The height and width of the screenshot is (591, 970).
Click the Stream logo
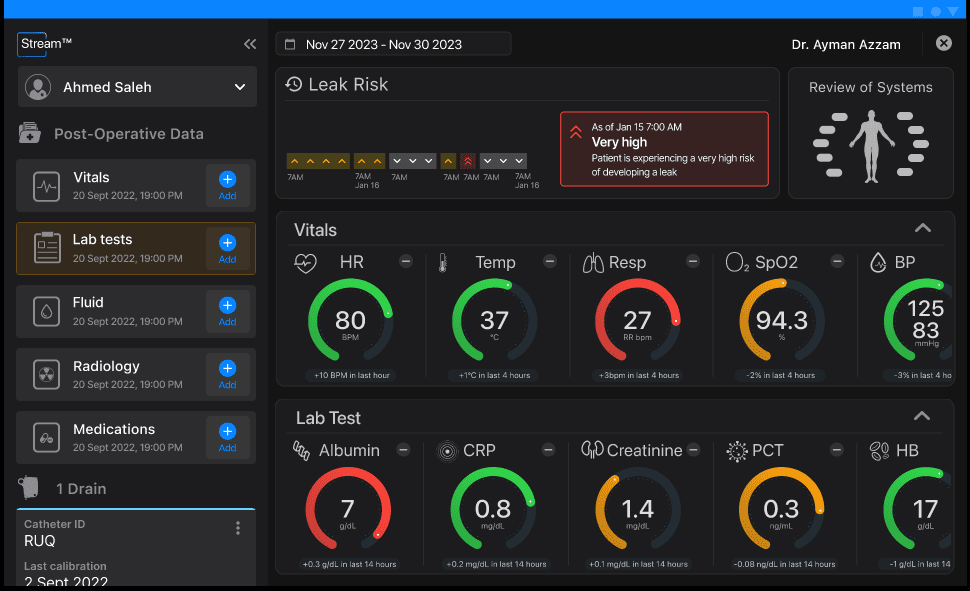[46, 44]
